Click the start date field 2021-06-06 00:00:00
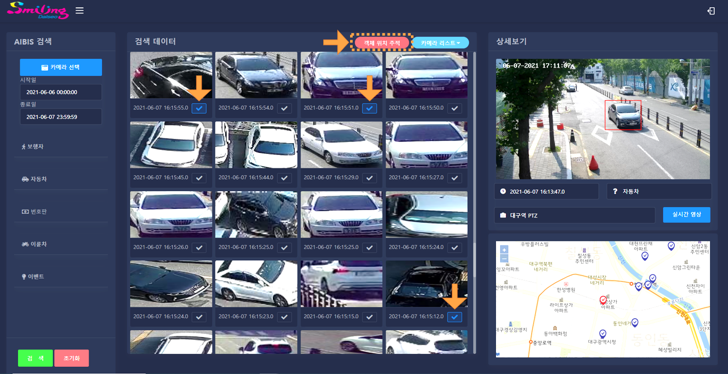 coord(61,92)
